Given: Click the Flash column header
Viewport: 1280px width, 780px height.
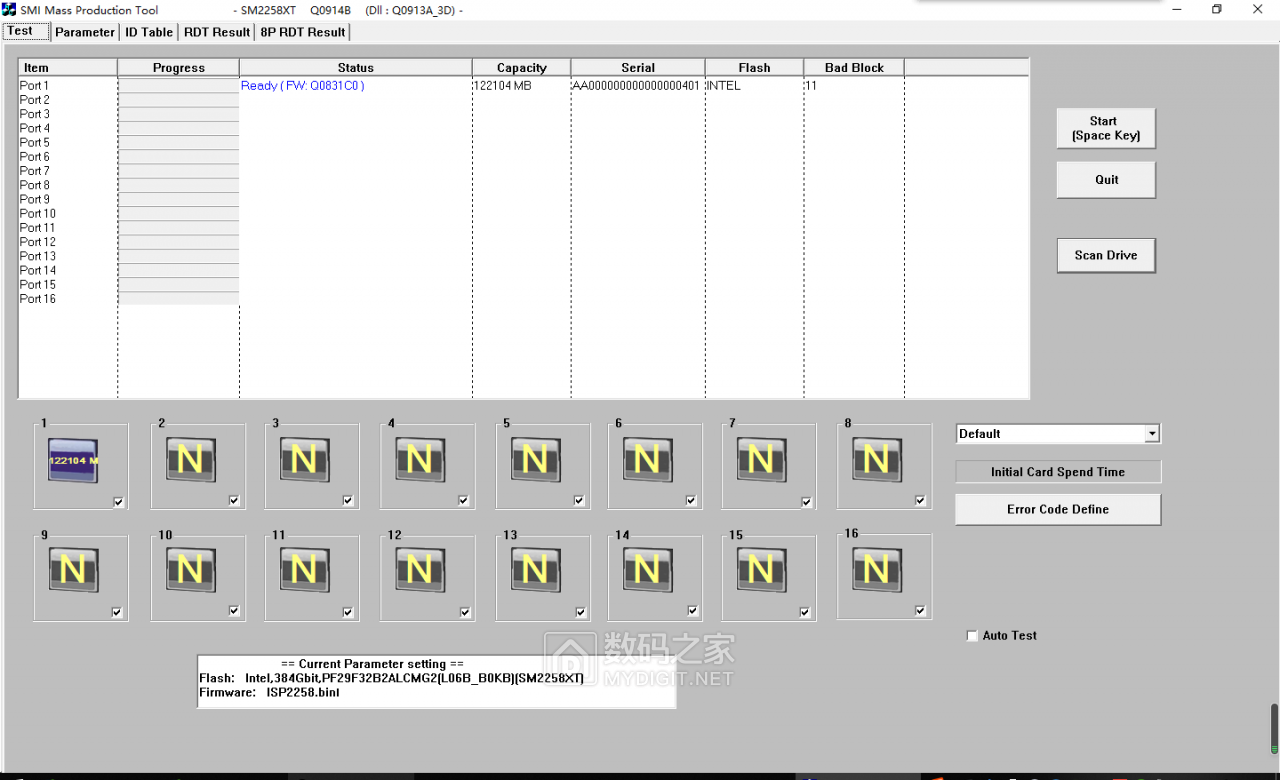Looking at the screenshot, I should tap(754, 68).
